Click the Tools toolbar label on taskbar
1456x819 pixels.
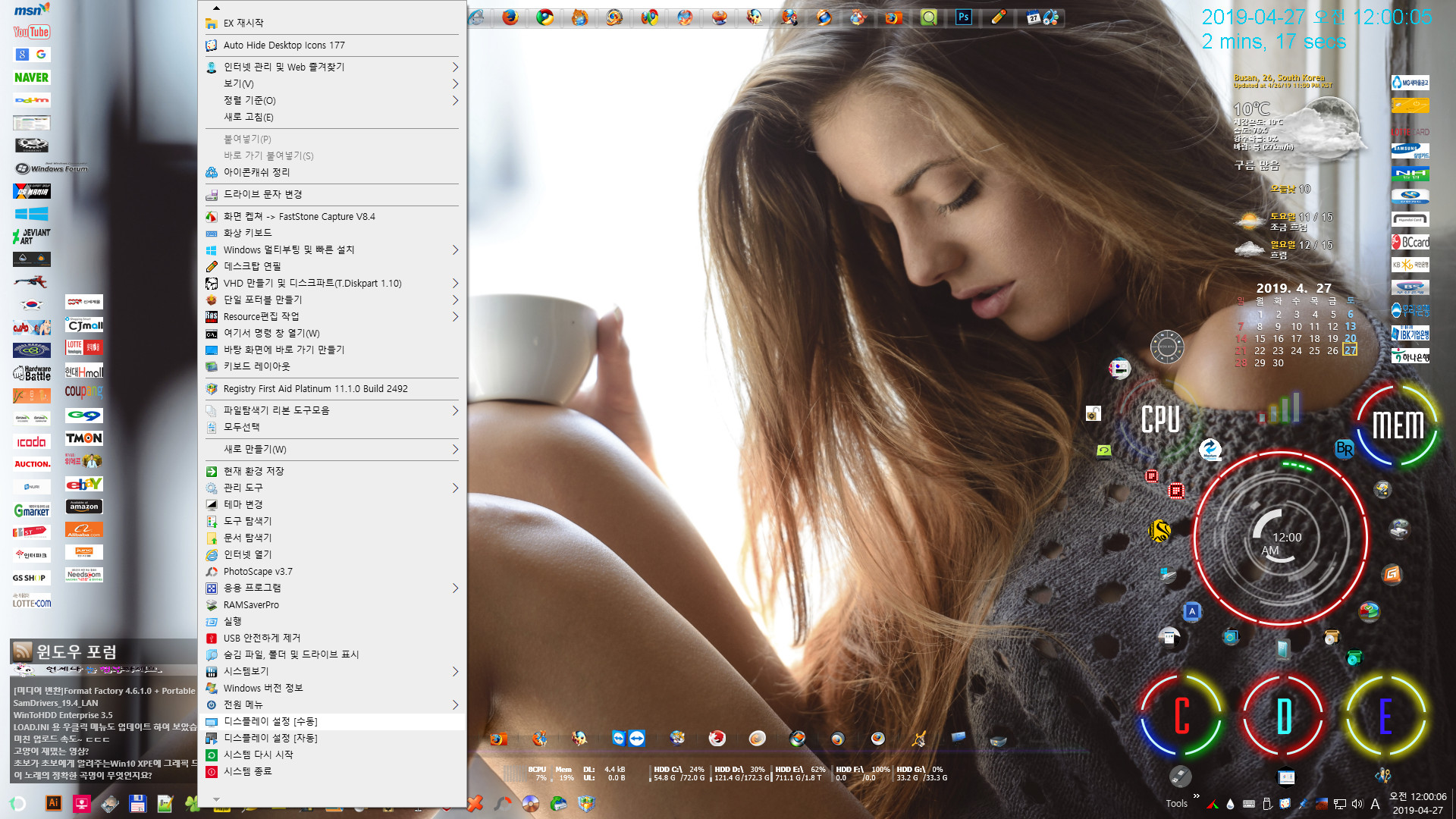1176,804
